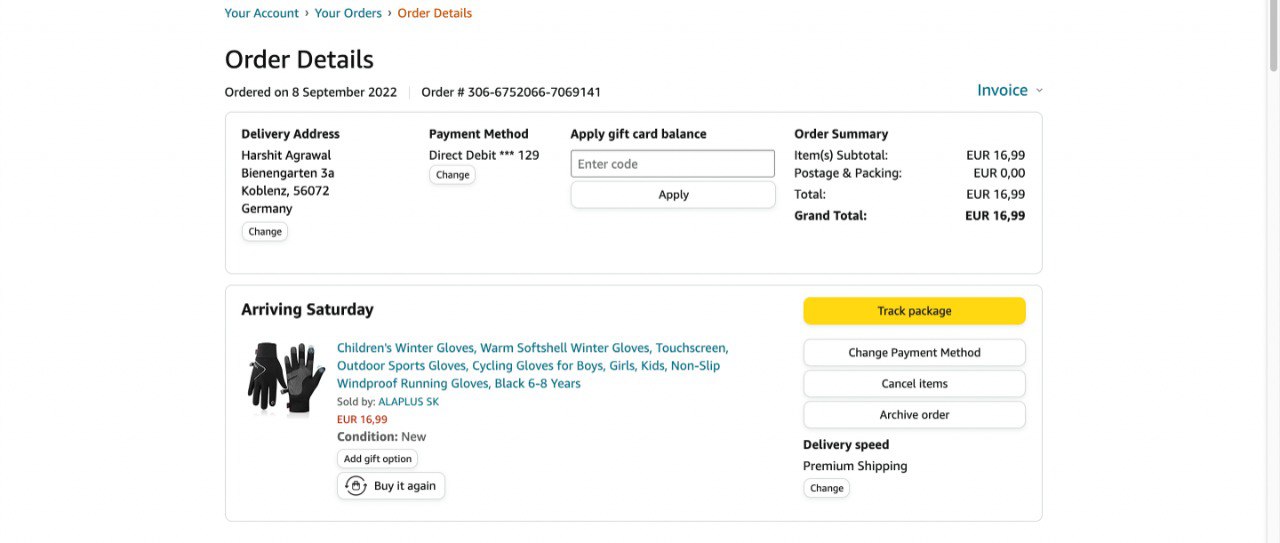Expand the Invoice dropdown arrow
1280x543 pixels.
point(1039,91)
